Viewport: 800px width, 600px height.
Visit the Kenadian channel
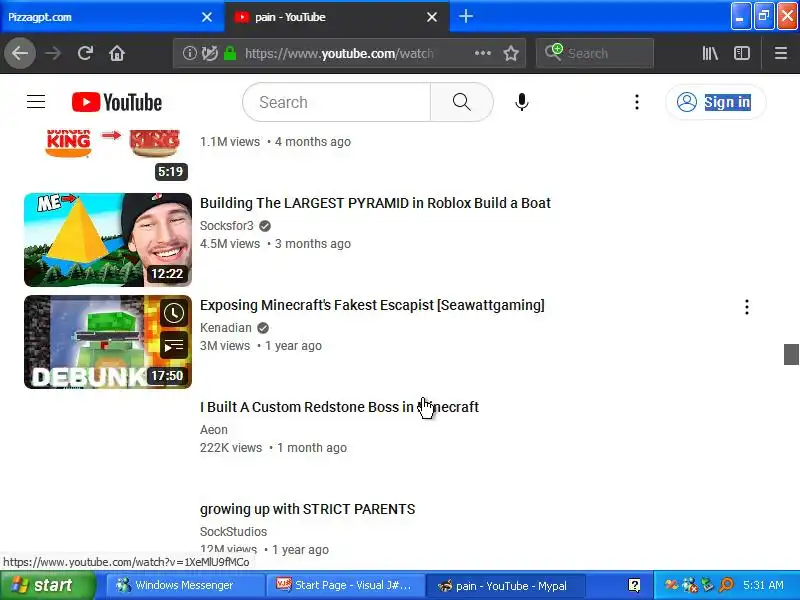coord(226,328)
